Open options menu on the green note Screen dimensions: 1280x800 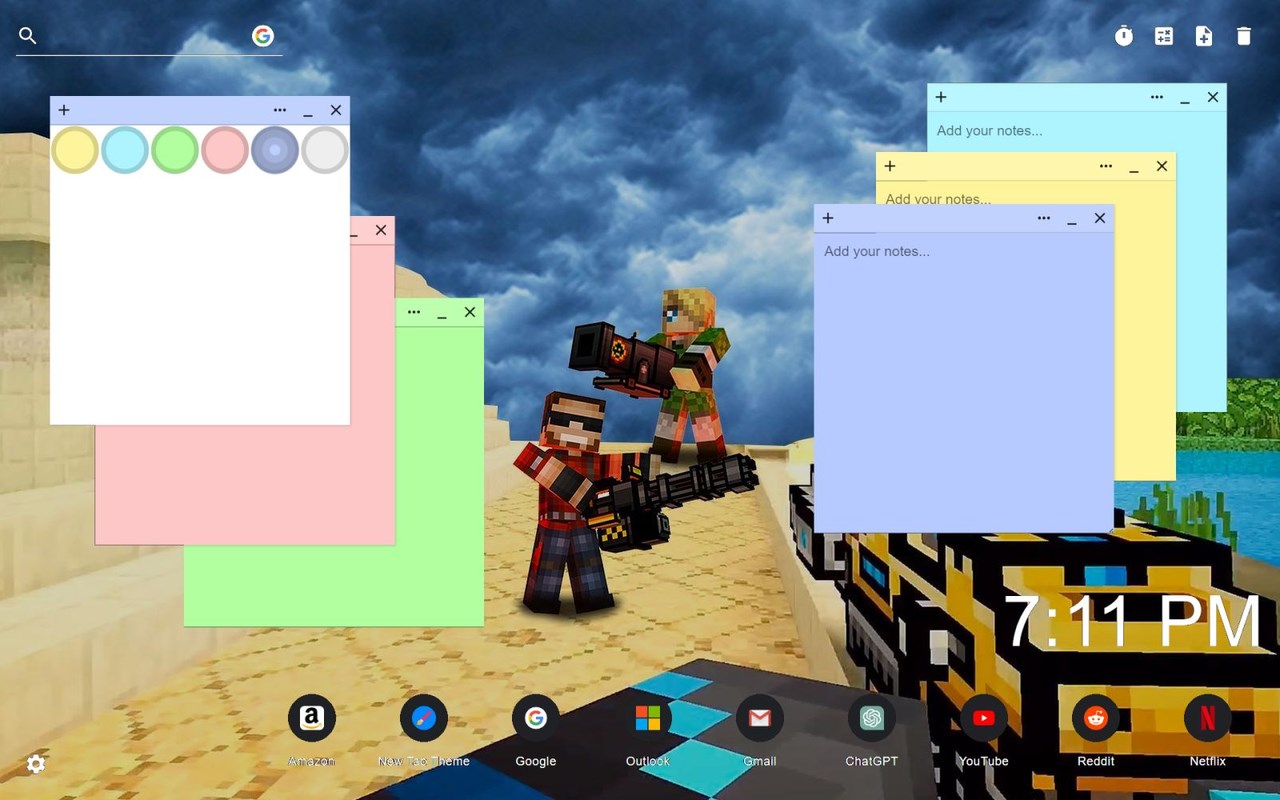414,312
